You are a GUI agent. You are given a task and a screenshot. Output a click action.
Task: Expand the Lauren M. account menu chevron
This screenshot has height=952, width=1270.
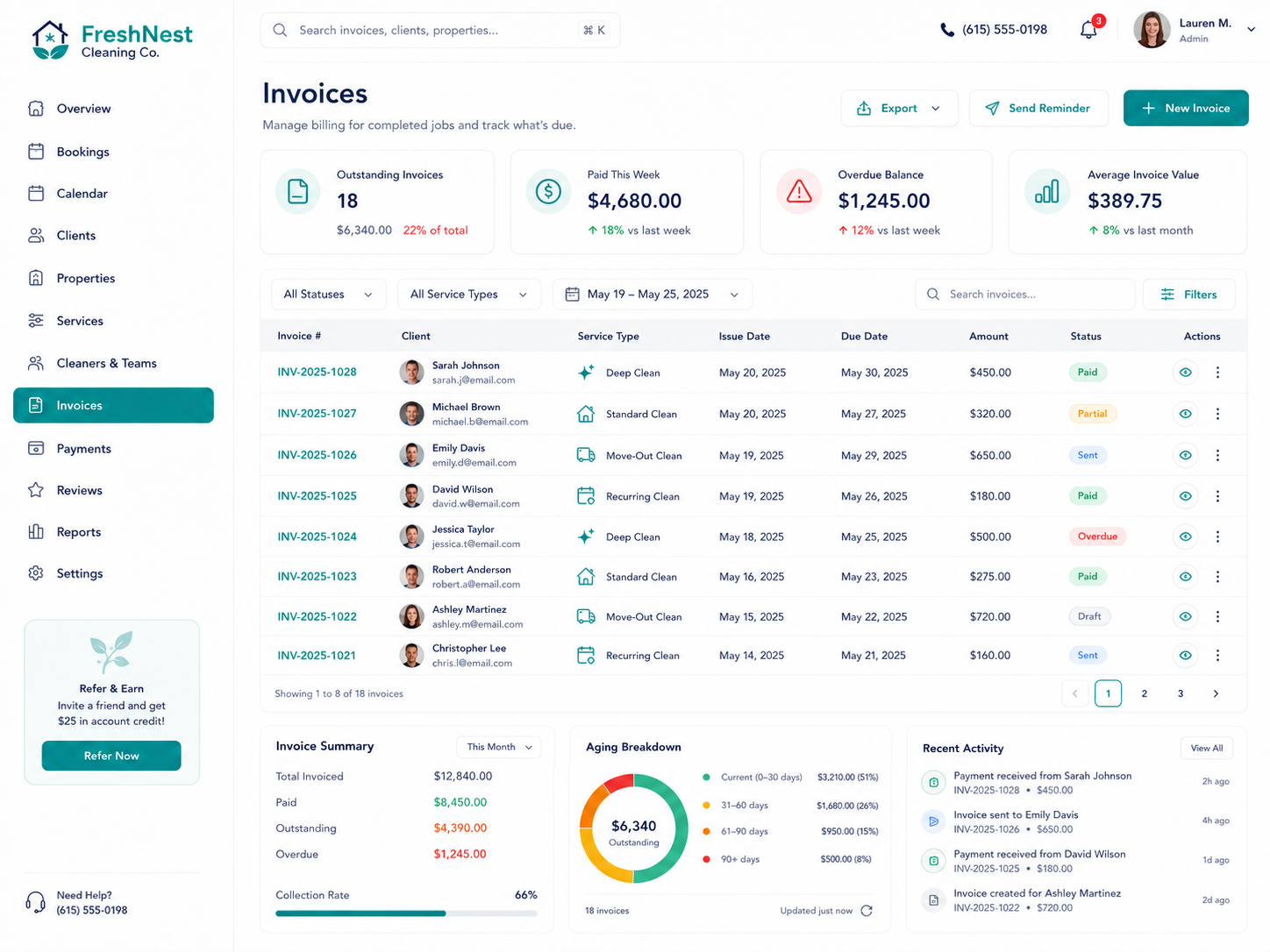1252,30
